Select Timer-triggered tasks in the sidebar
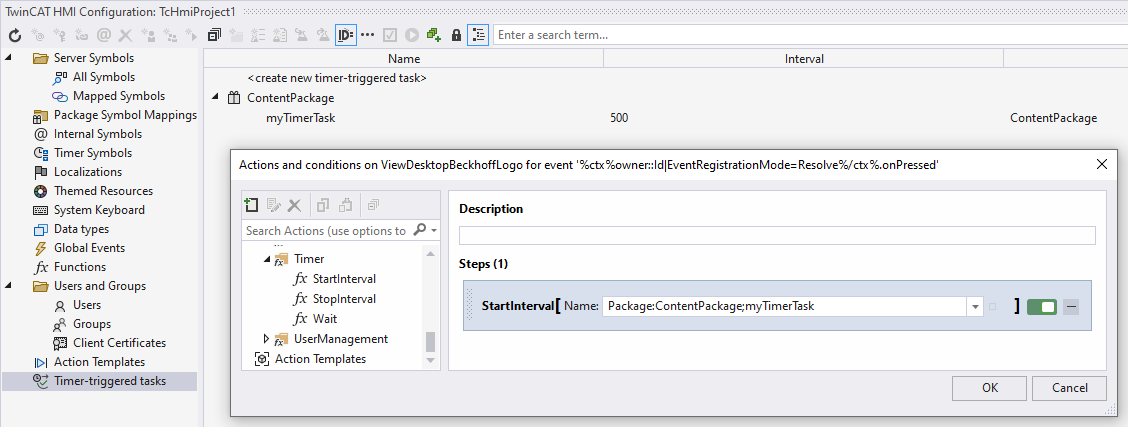The height and width of the screenshot is (427, 1128). (99, 381)
